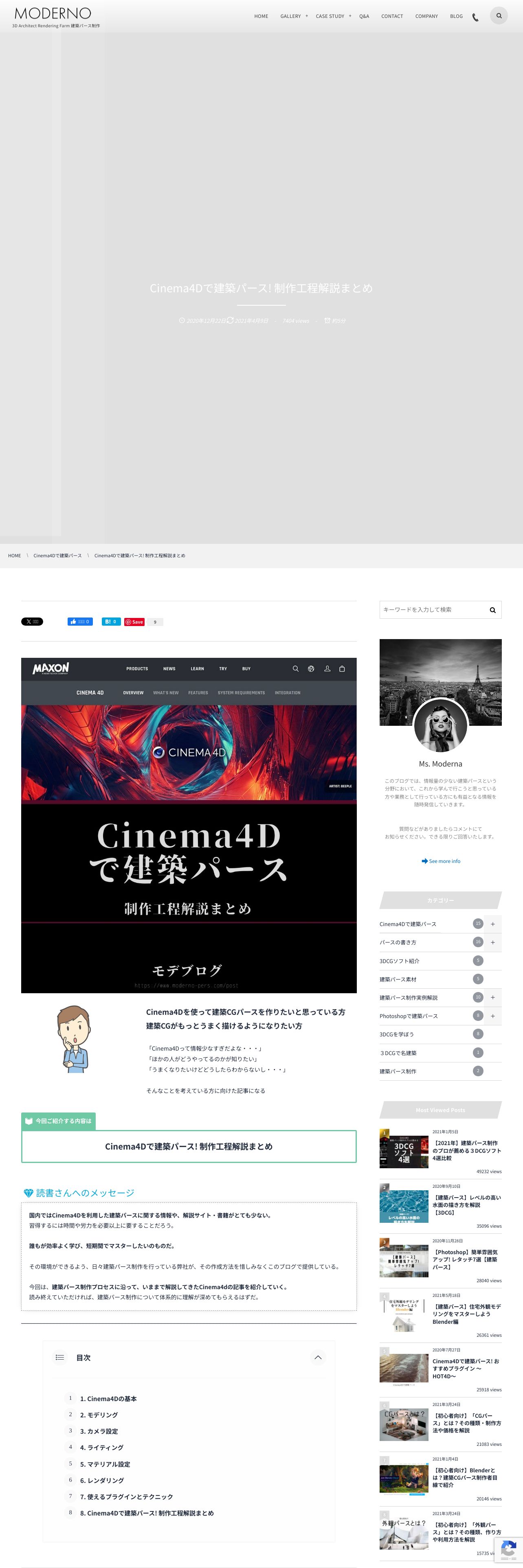This screenshot has height=1568, width=523.
Task: Expand the 建築パース制作実例解説 category plus
Action: point(492,998)
